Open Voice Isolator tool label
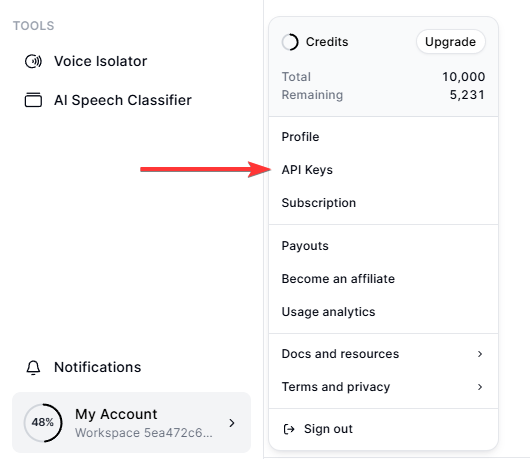This screenshot has height=459, width=530. pos(100,61)
